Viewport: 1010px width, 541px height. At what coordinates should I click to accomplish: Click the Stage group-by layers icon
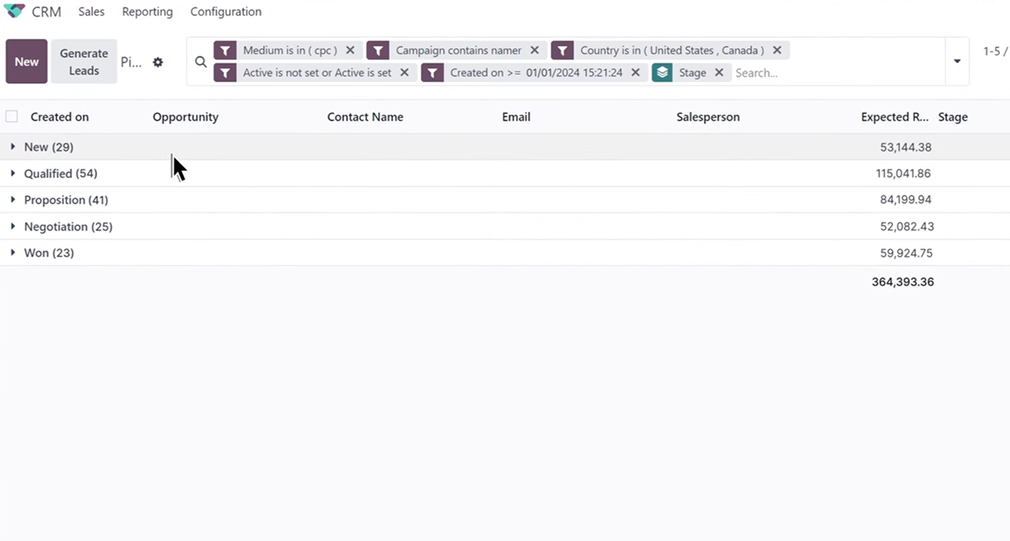(662, 73)
